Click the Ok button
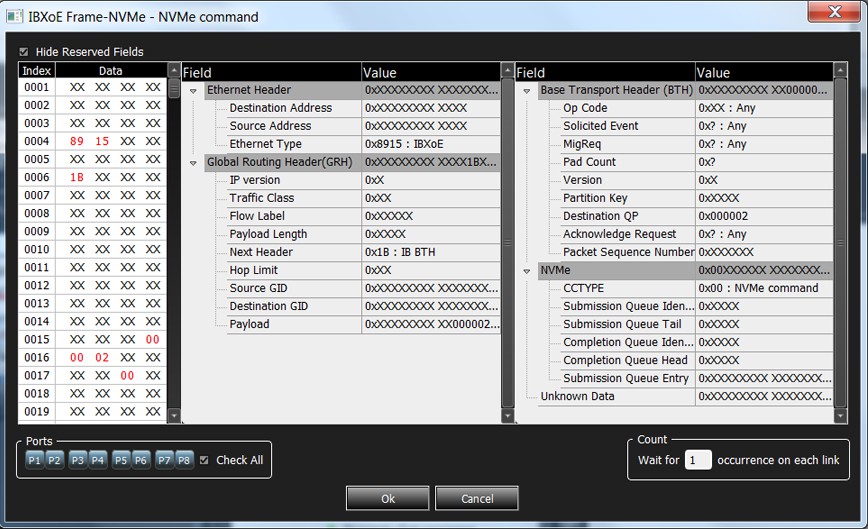 tap(388, 498)
